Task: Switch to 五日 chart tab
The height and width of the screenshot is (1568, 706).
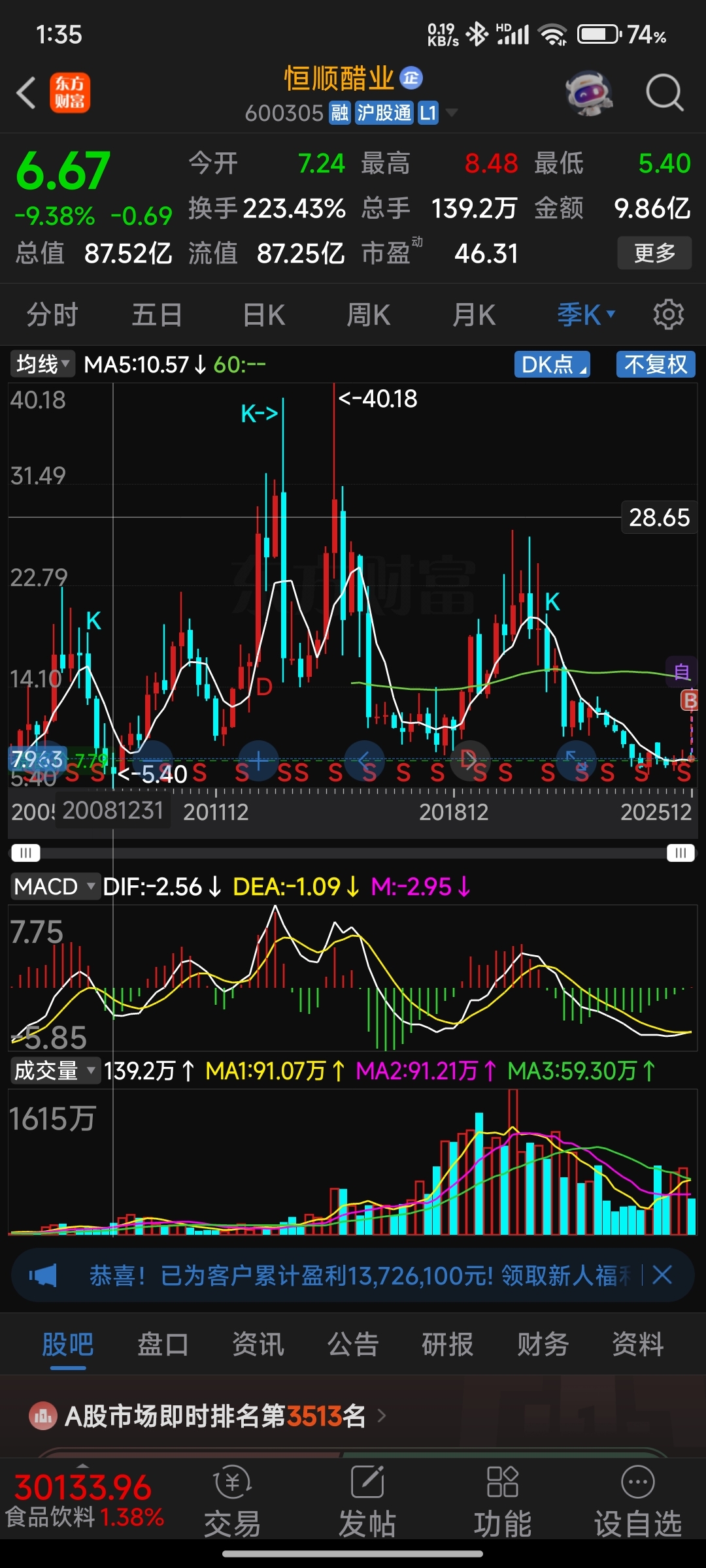Action: (x=157, y=315)
